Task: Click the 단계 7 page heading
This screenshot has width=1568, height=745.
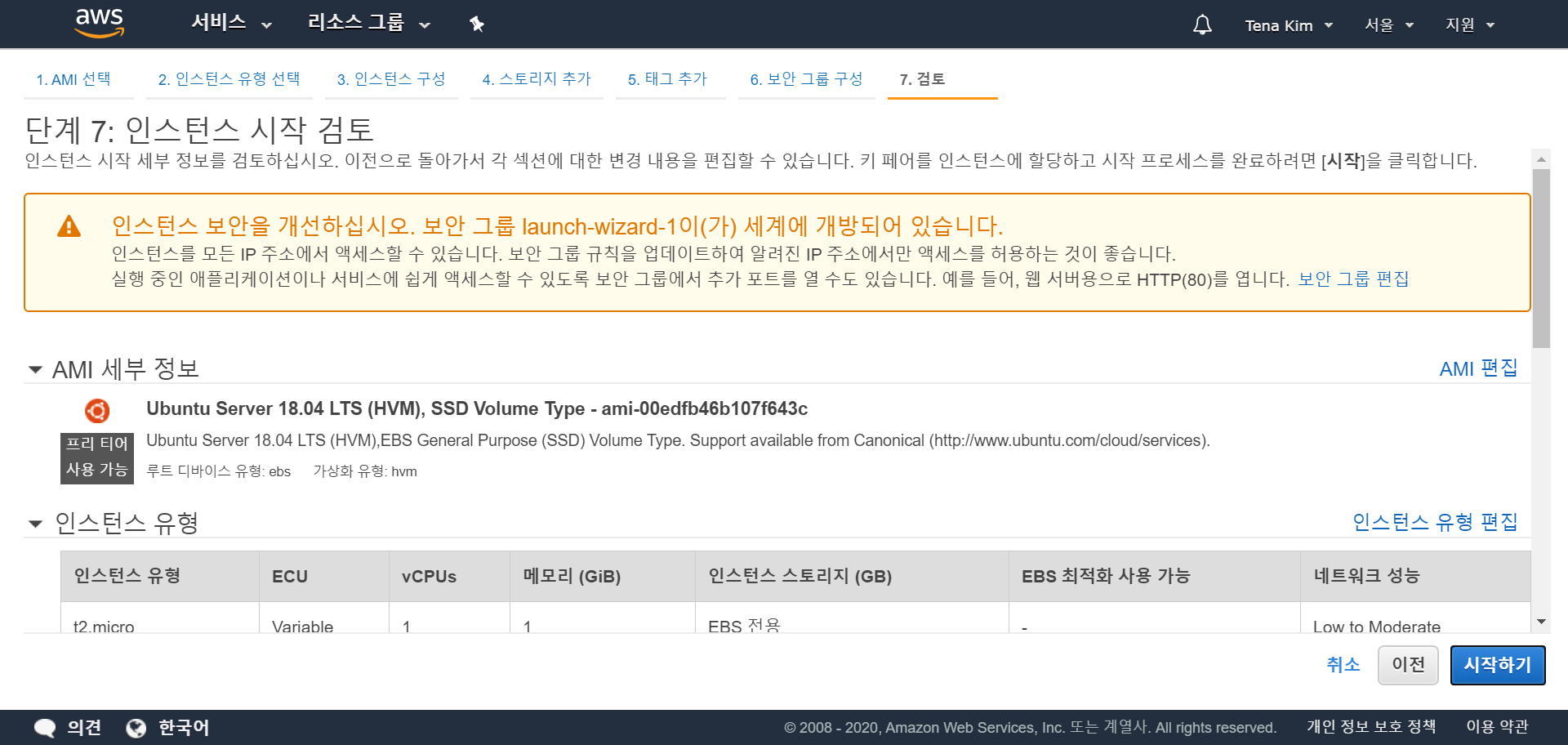Action: pos(199,130)
